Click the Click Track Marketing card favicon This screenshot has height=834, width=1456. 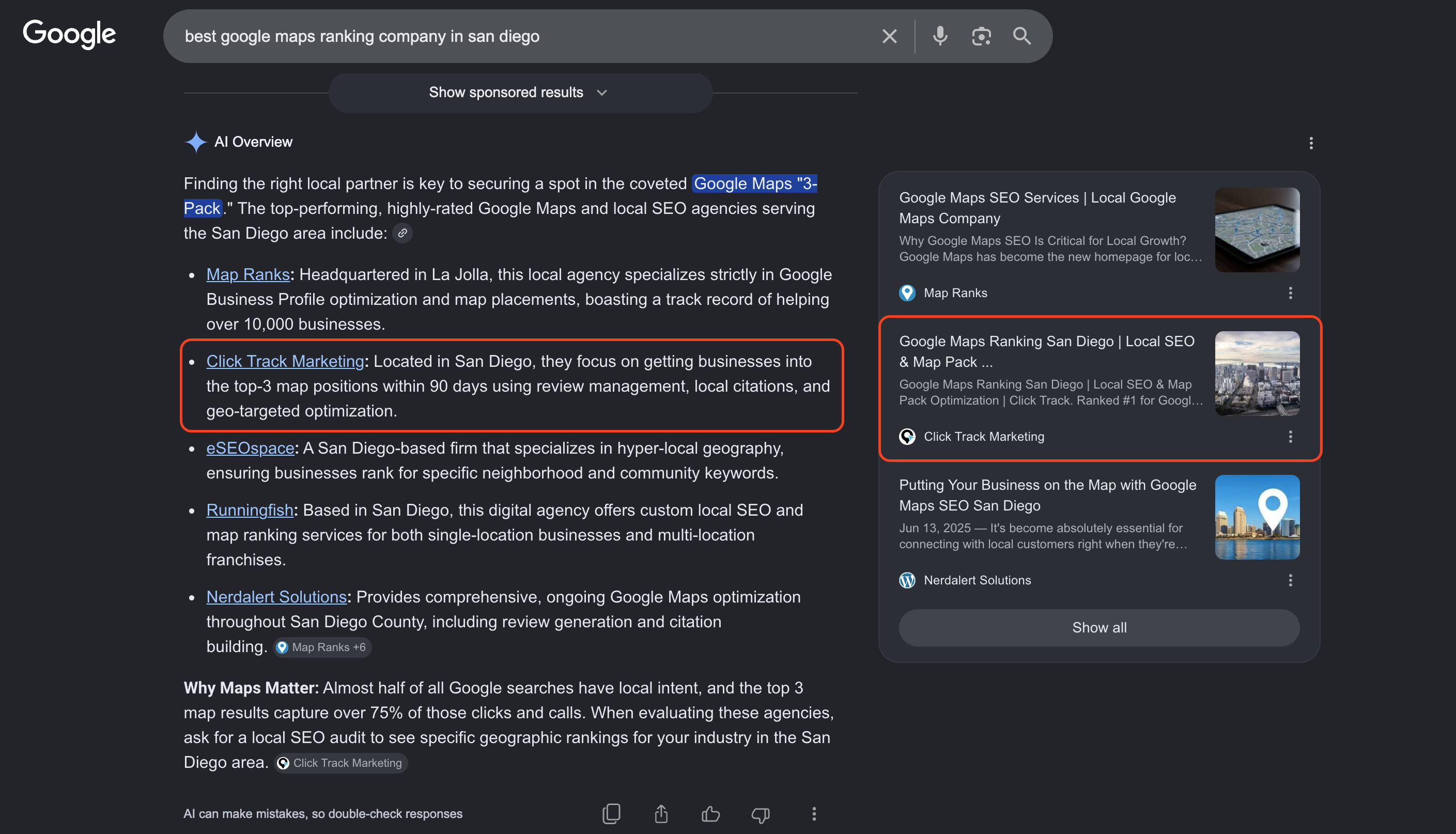tap(907, 437)
